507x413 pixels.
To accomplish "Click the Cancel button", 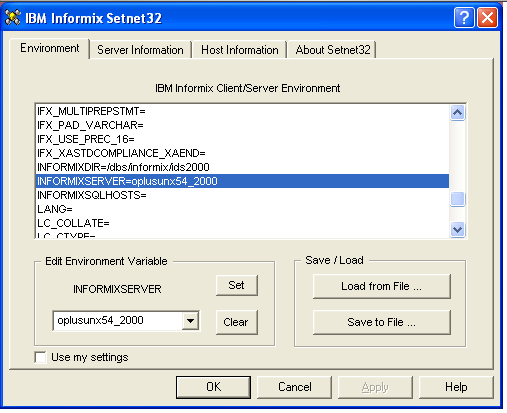I will (x=295, y=387).
